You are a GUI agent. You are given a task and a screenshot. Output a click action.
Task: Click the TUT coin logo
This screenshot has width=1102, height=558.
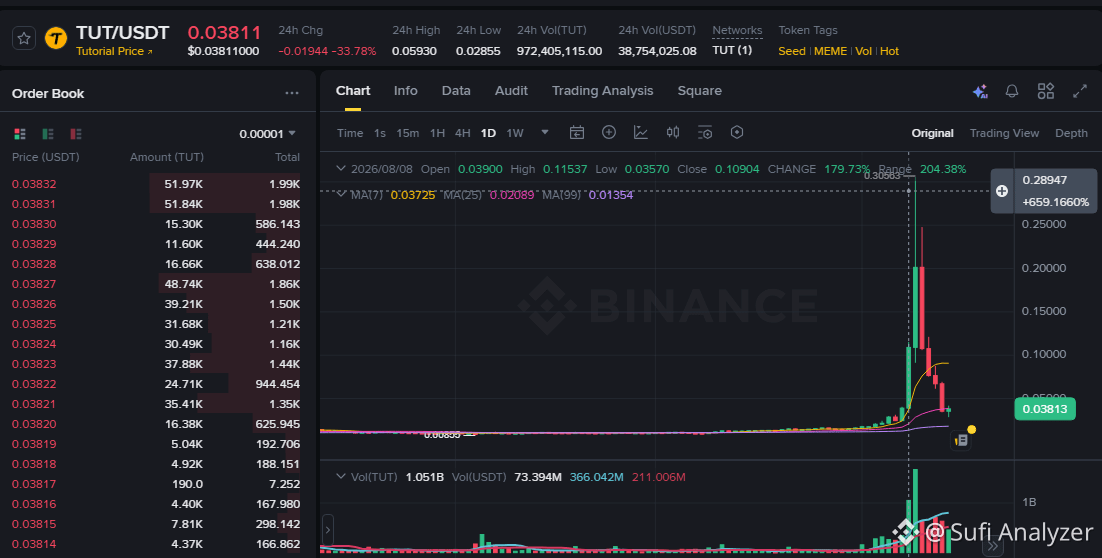56,39
